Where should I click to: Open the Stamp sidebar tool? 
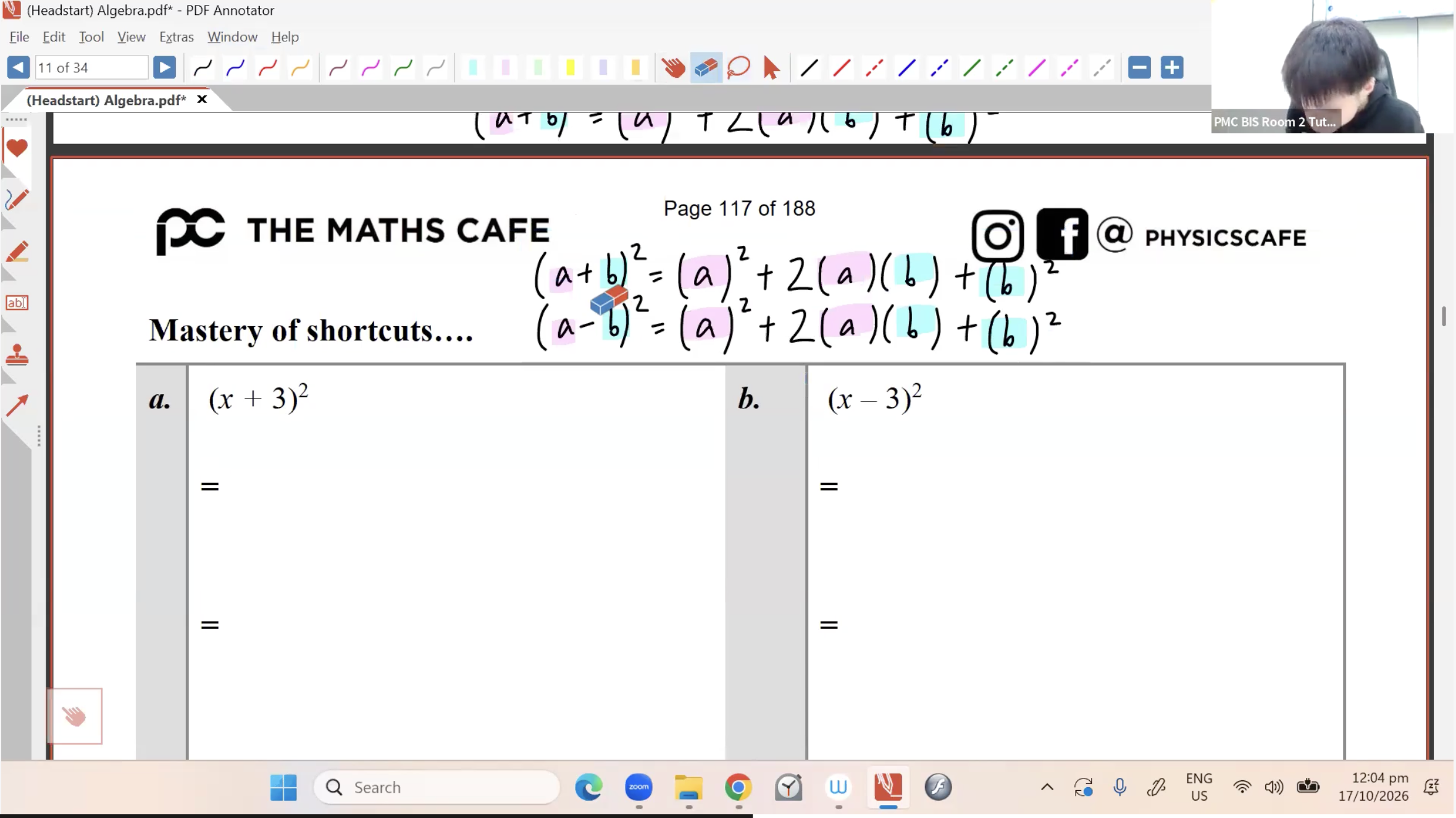point(17,355)
